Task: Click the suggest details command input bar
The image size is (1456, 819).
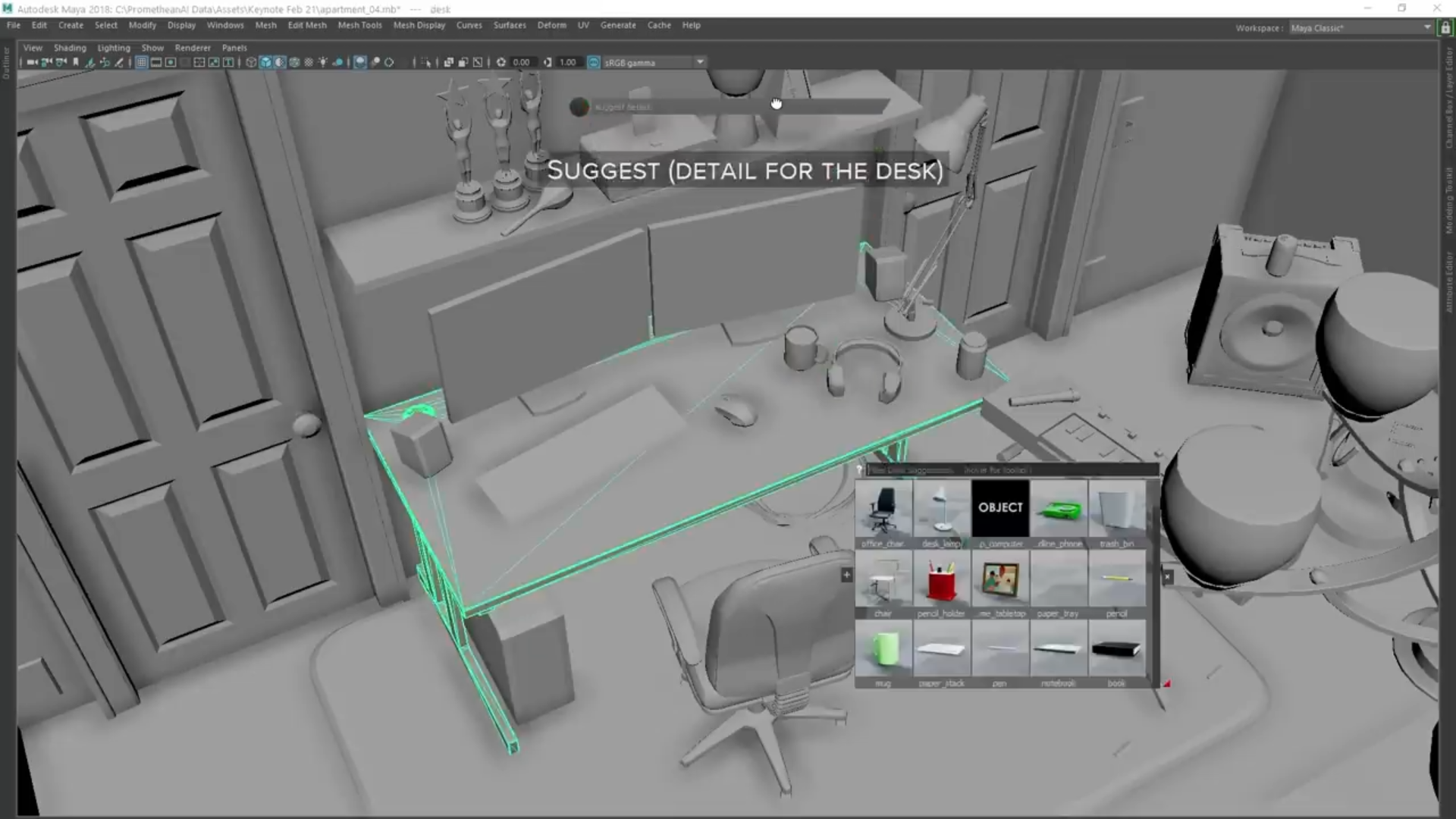Action: click(739, 107)
